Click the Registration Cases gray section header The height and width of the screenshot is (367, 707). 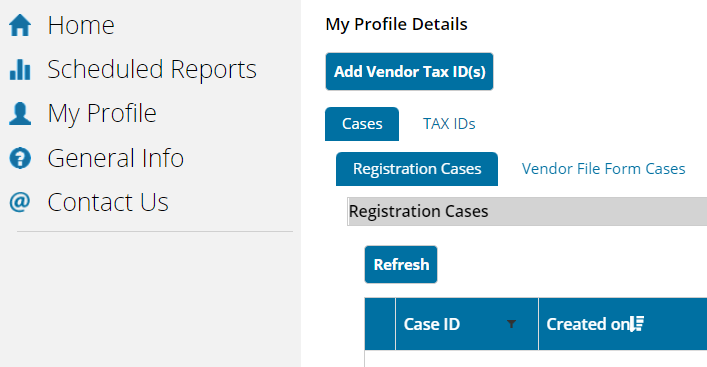[527, 211]
